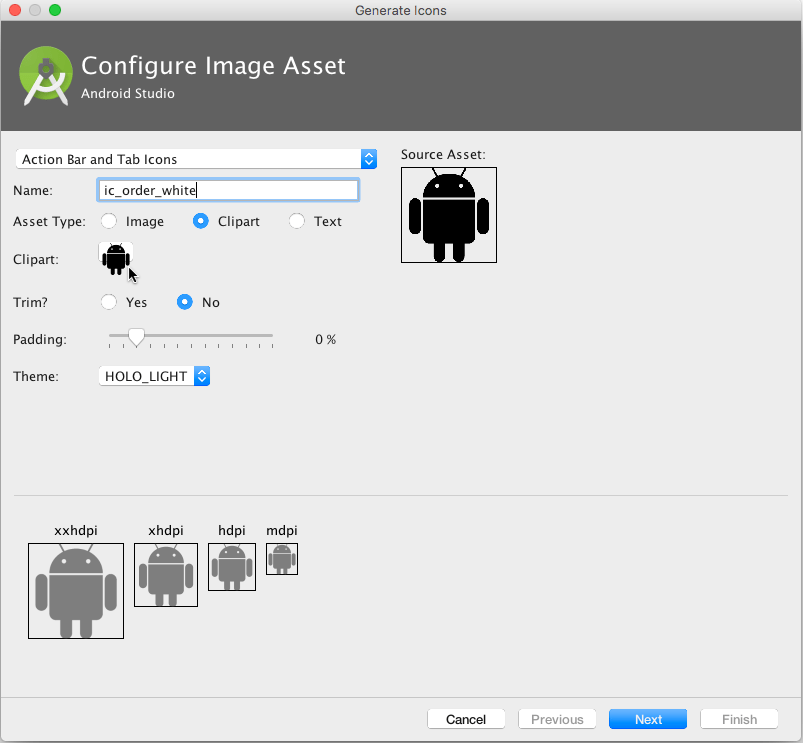Click the Next button

click(647, 718)
